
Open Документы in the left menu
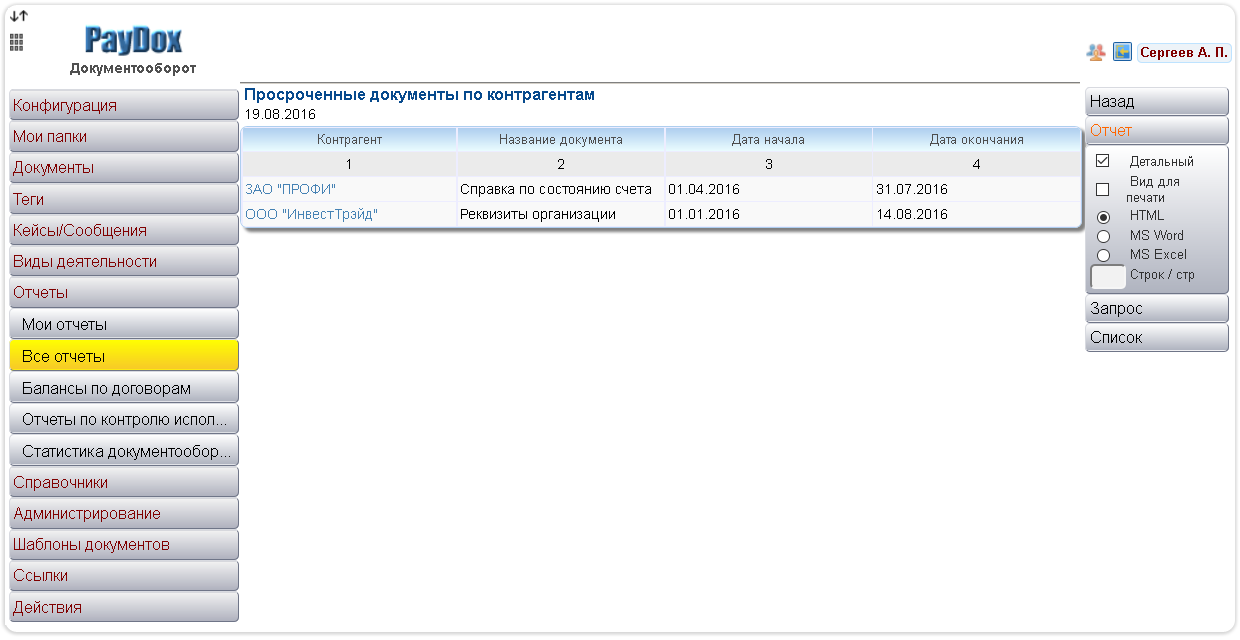(x=123, y=168)
